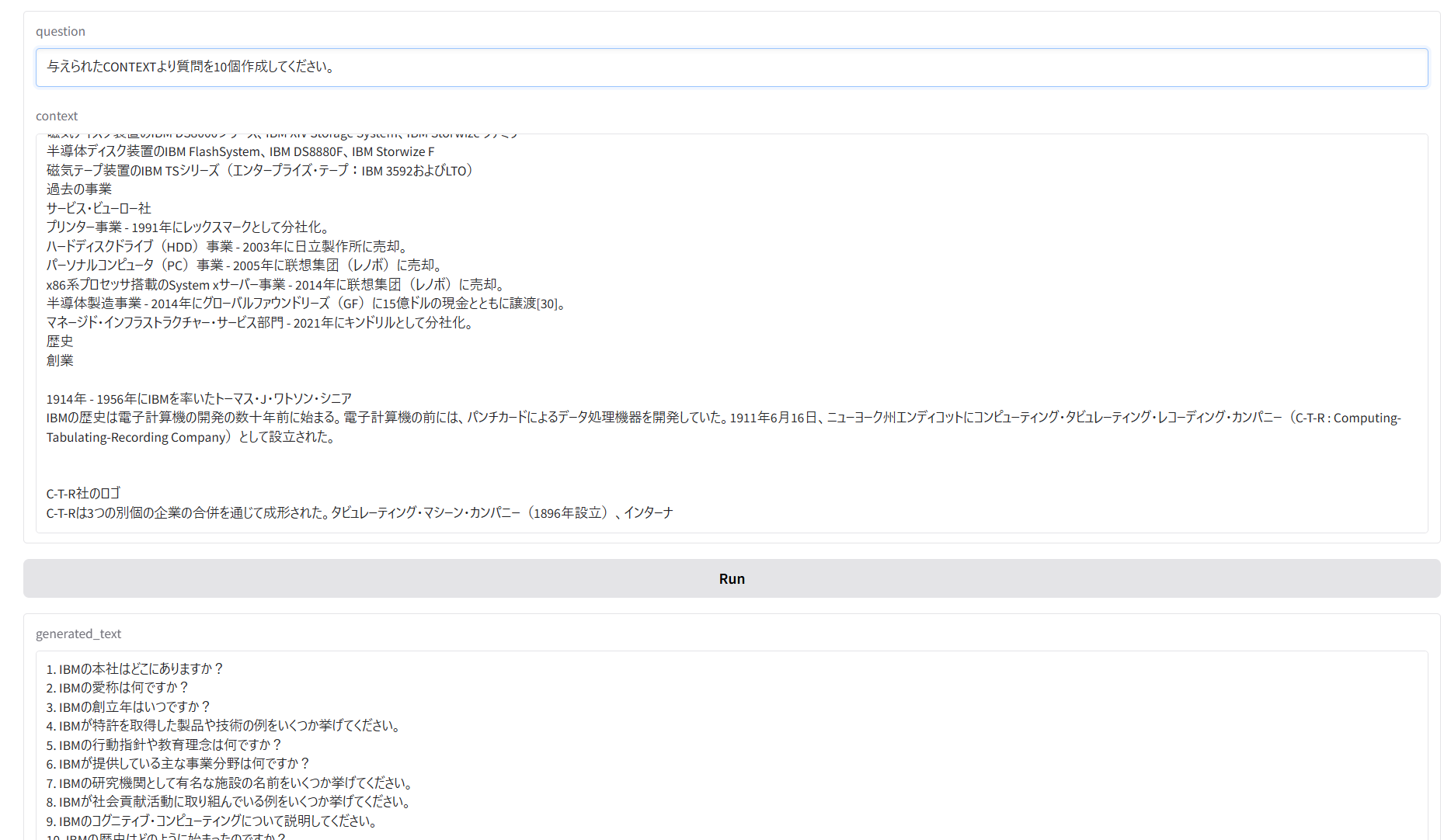Click the line about 半導体ディスク装置のIBM FlashSystem
Viewport: 1451px width, 840px height.
pos(240,151)
